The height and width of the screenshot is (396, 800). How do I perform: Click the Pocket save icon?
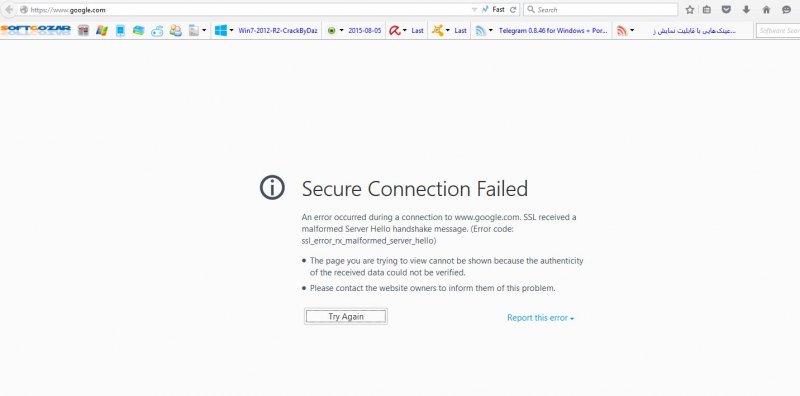coord(726,10)
